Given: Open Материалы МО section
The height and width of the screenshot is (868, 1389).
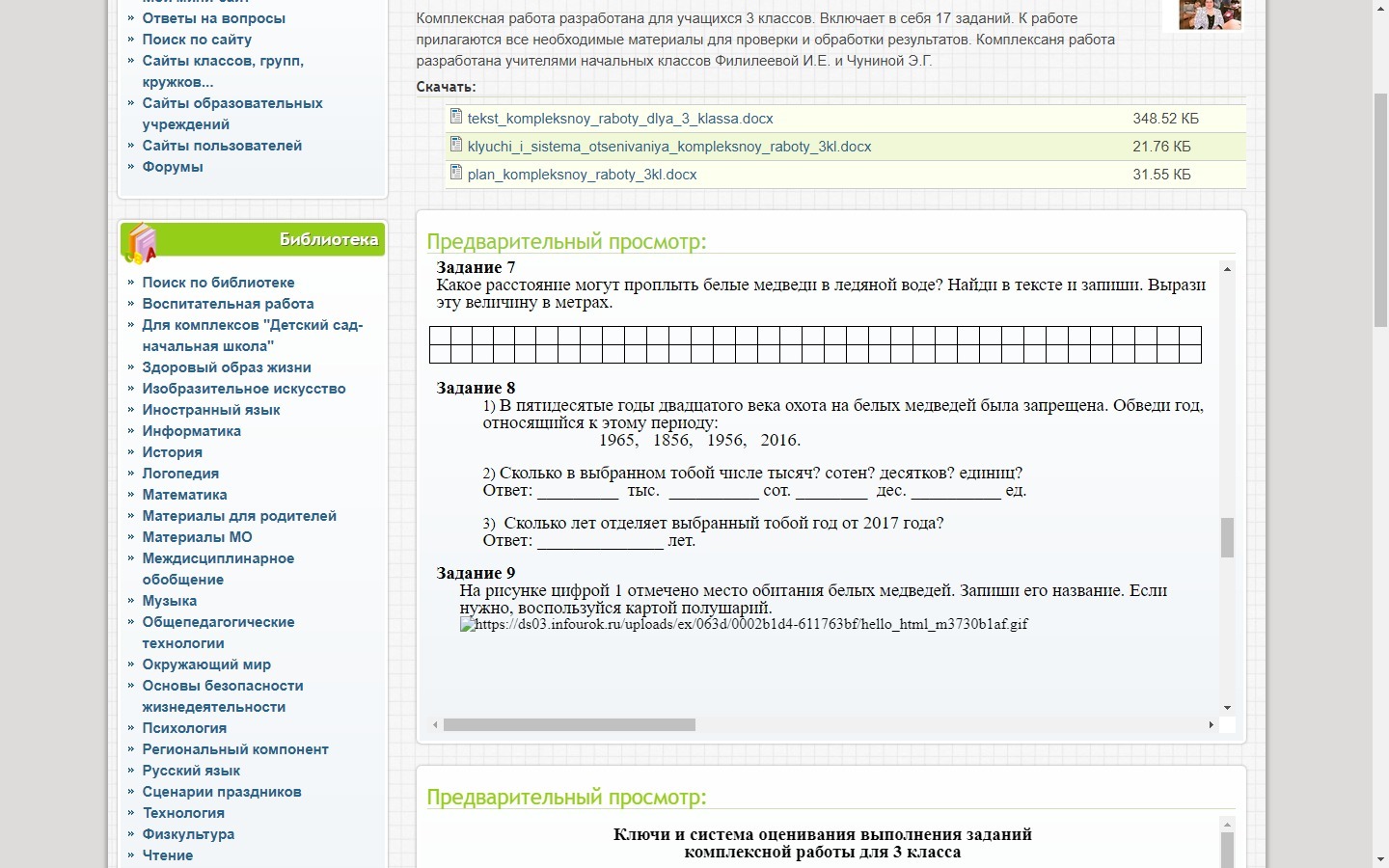Looking at the screenshot, I should 198,537.
